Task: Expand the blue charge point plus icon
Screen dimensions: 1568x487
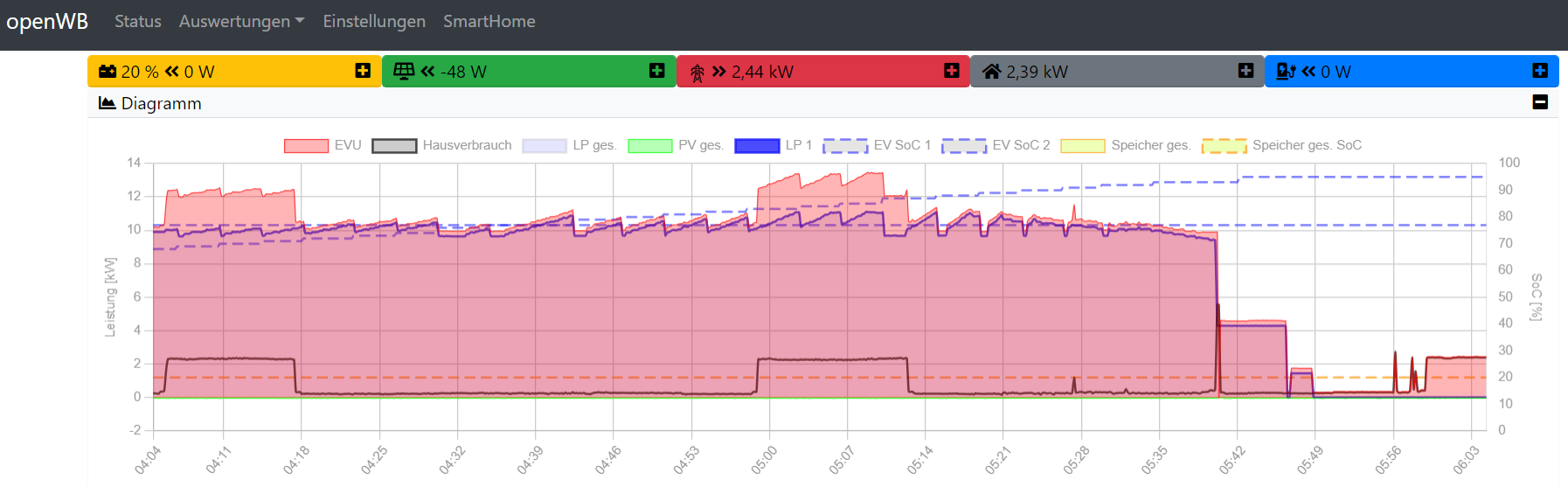Action: (1540, 71)
